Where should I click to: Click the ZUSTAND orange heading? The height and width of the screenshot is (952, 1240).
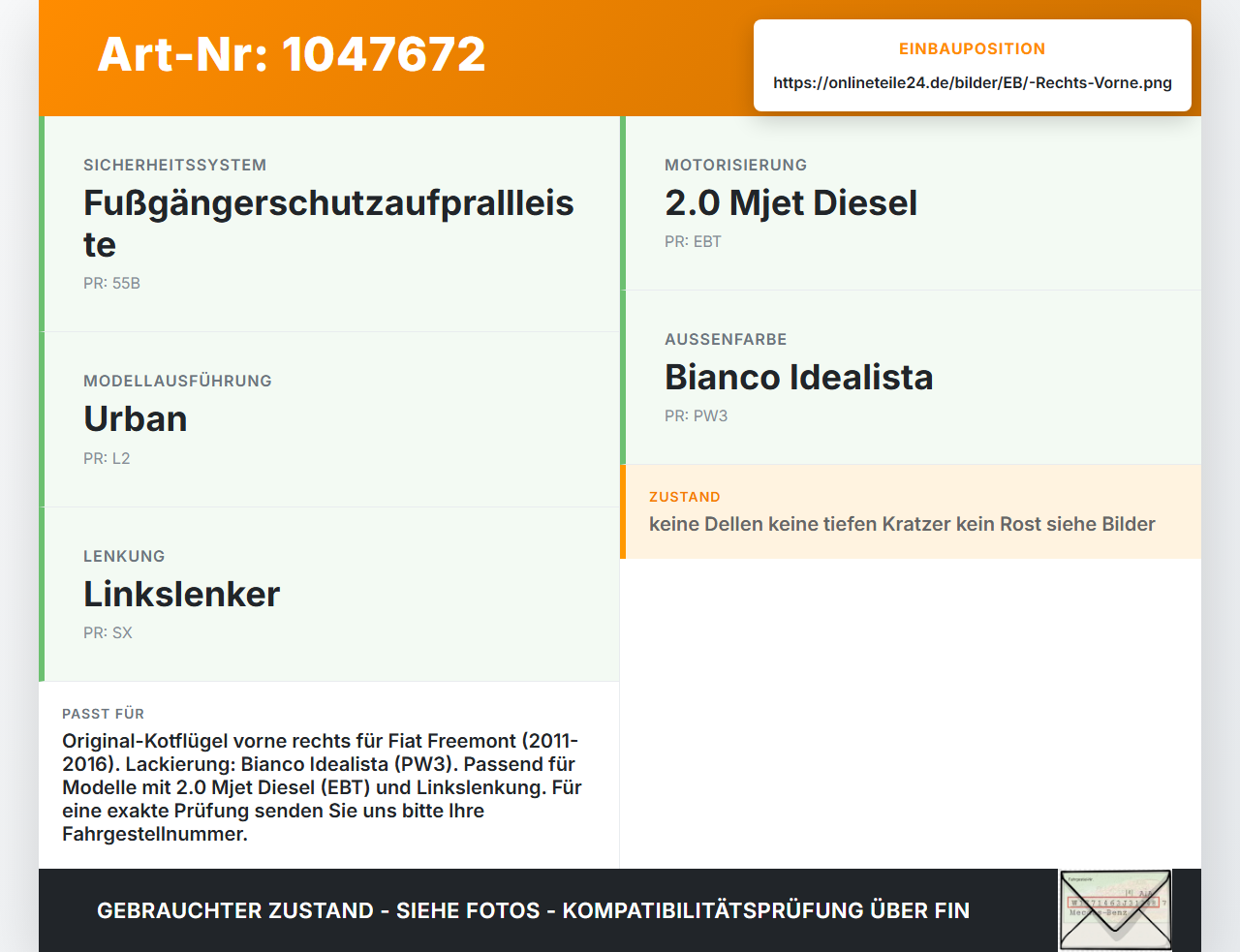tap(684, 497)
